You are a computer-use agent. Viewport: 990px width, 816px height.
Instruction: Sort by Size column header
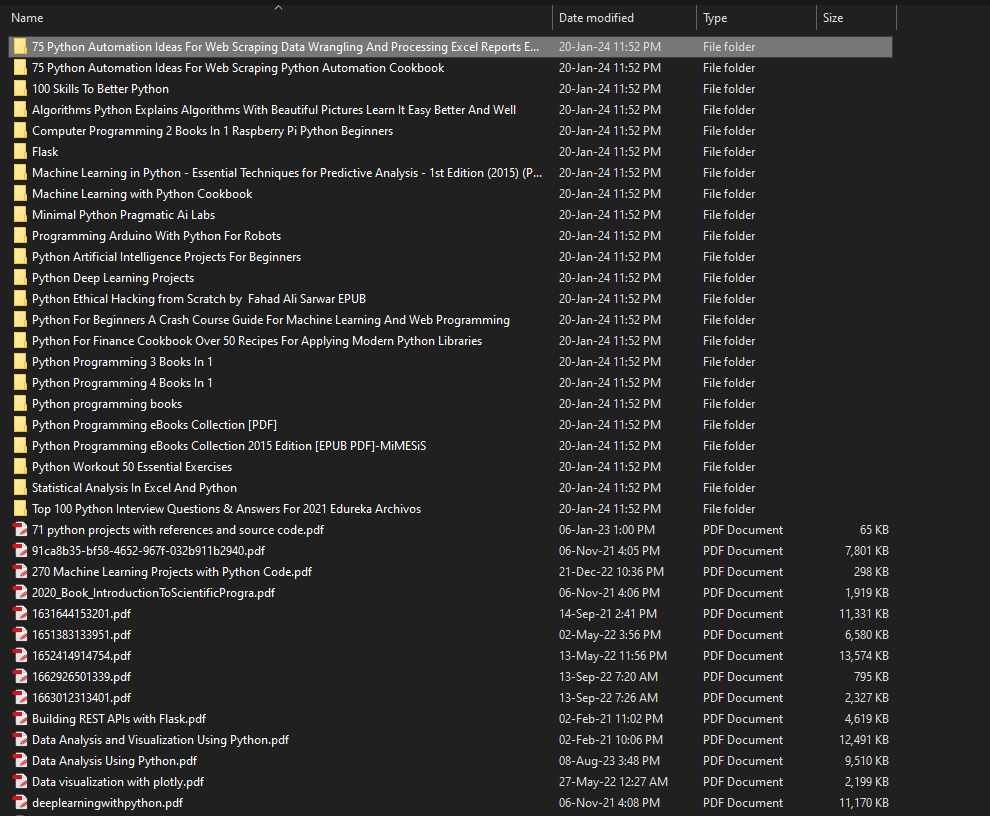coord(833,18)
